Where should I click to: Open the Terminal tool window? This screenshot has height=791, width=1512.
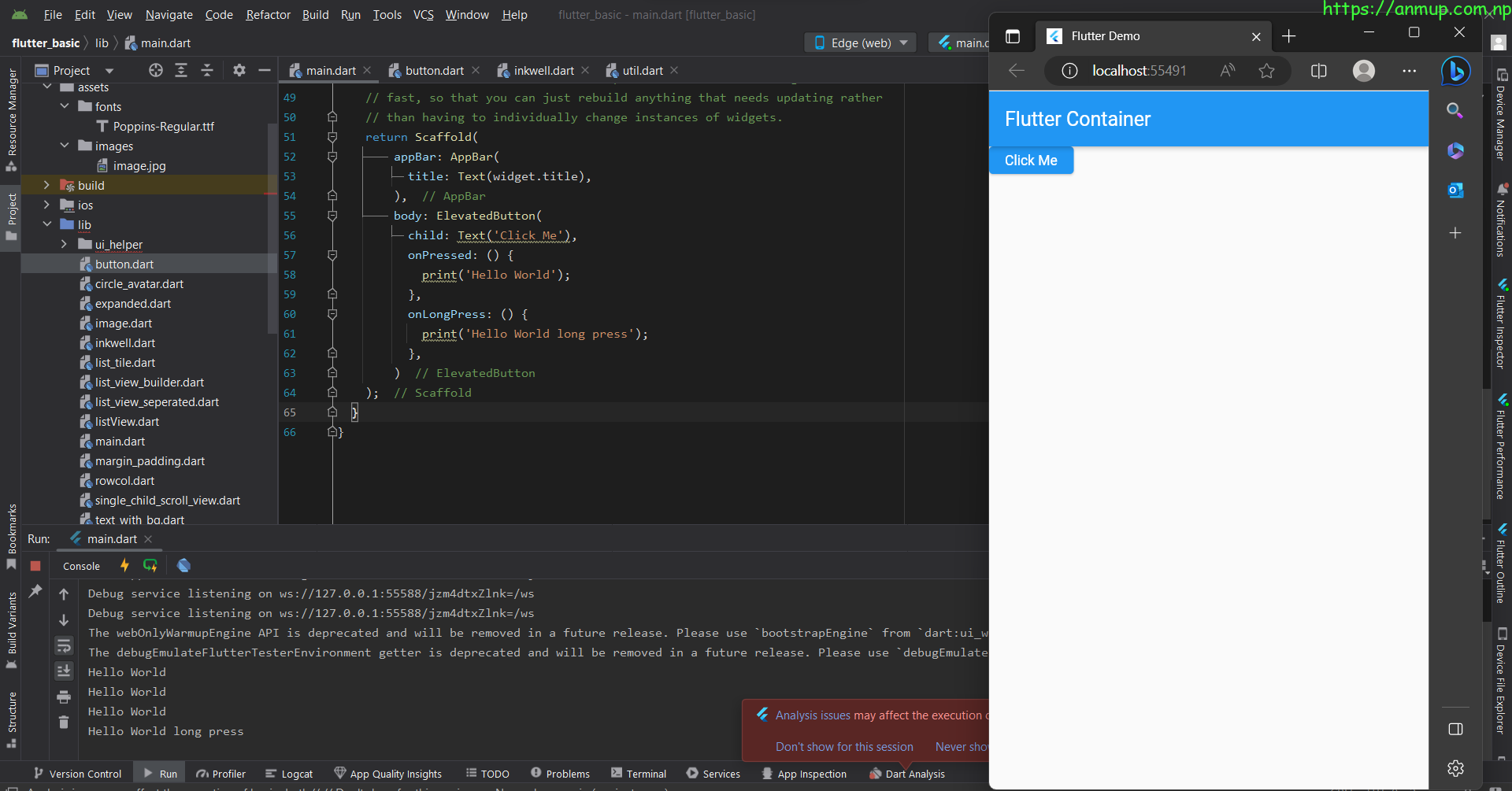639,774
